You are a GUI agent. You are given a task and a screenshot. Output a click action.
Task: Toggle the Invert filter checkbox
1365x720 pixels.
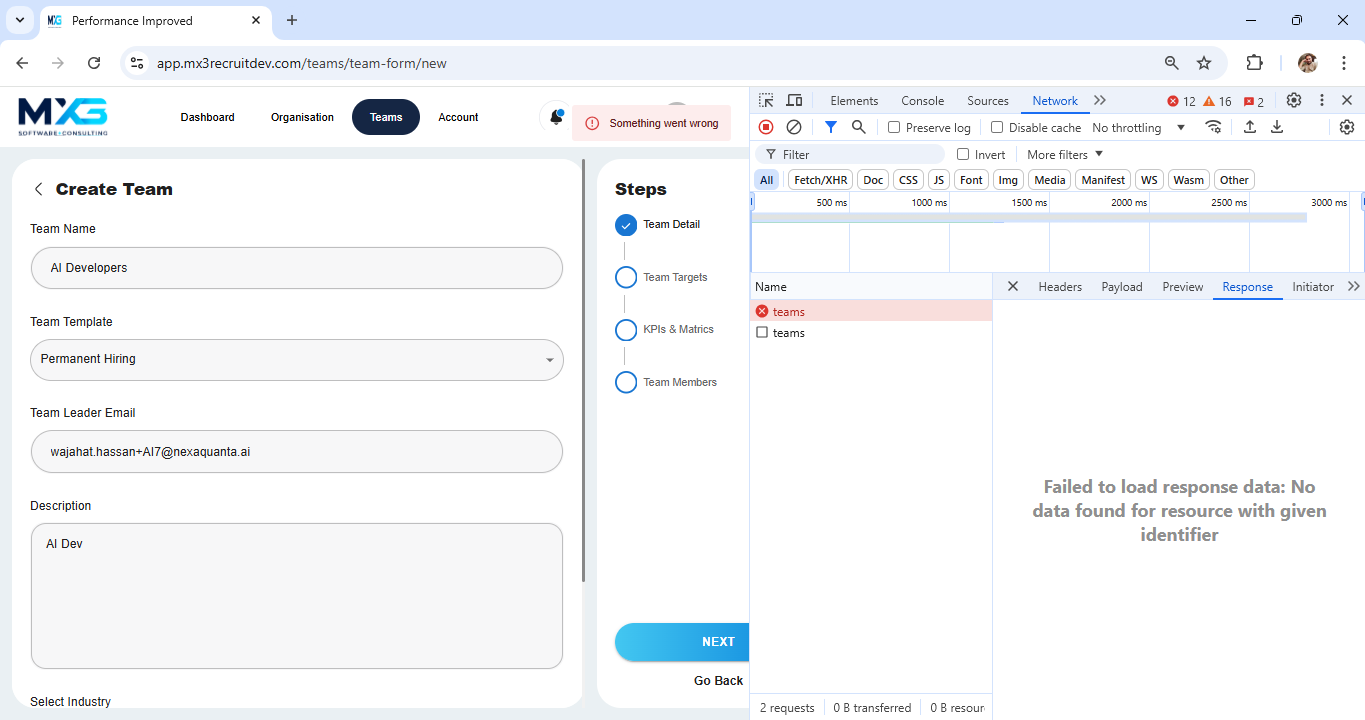point(963,155)
